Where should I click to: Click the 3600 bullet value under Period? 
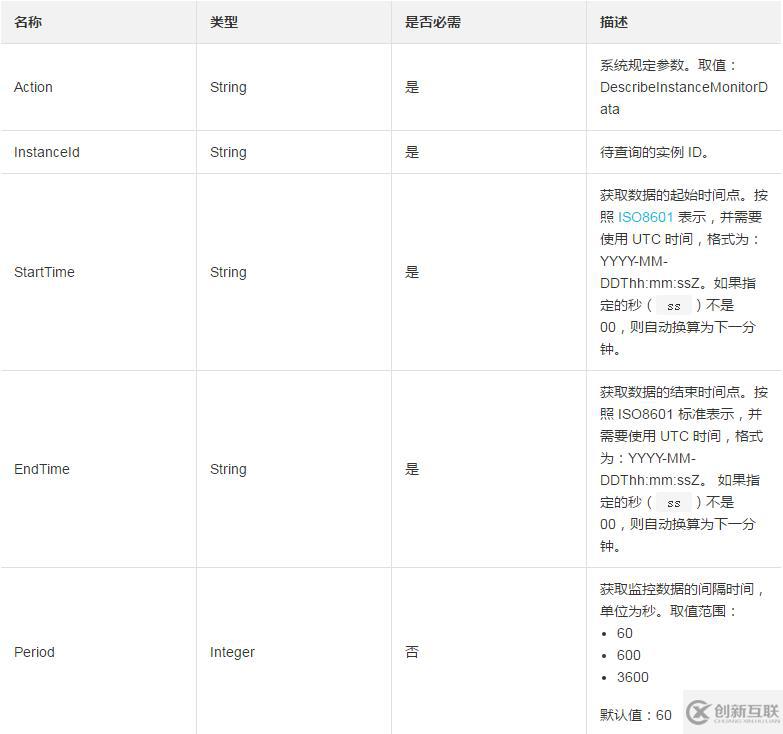click(633, 677)
